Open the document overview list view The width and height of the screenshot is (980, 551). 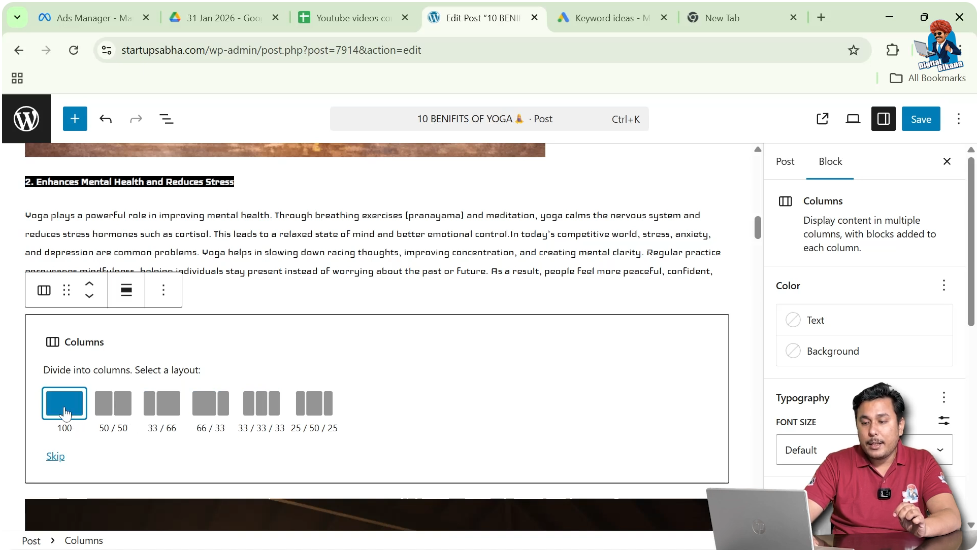(166, 119)
